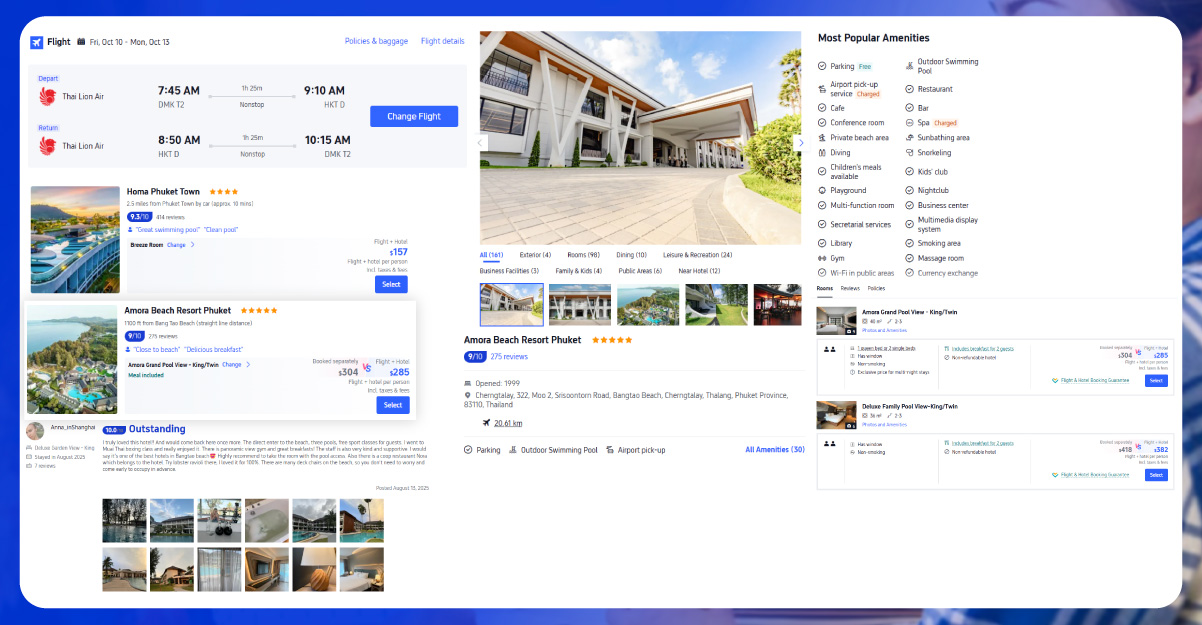Screen dimensions: 1202x625
Task: Open the aerial beach thumbnail in gallery strip
Action: pos(648,305)
